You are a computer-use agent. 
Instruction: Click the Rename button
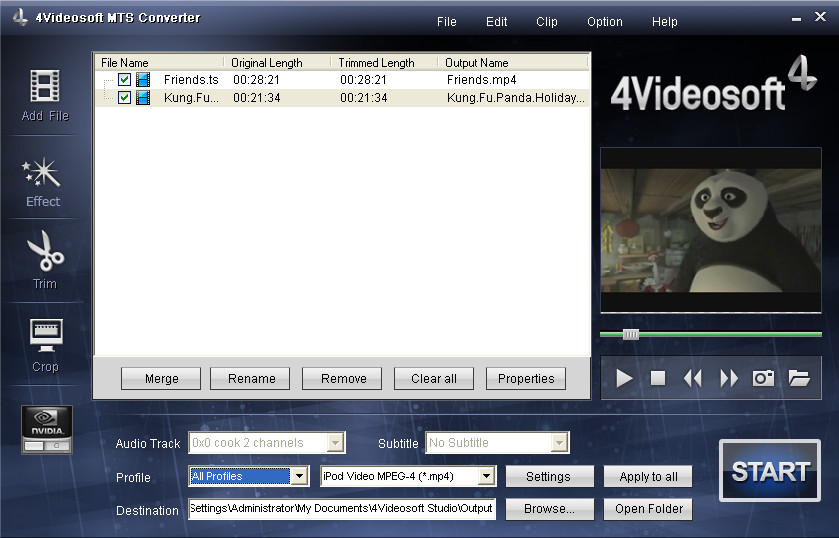click(x=250, y=378)
